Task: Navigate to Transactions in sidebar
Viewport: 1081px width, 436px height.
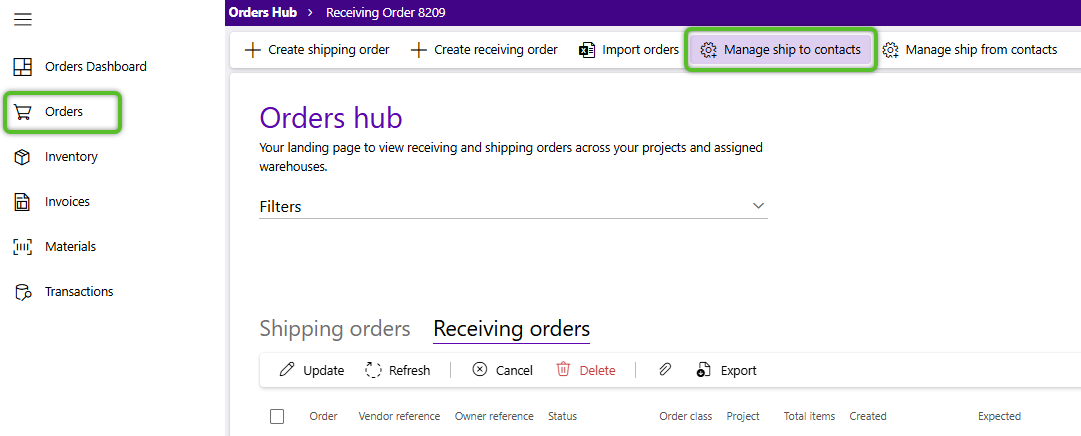Action: click(78, 292)
